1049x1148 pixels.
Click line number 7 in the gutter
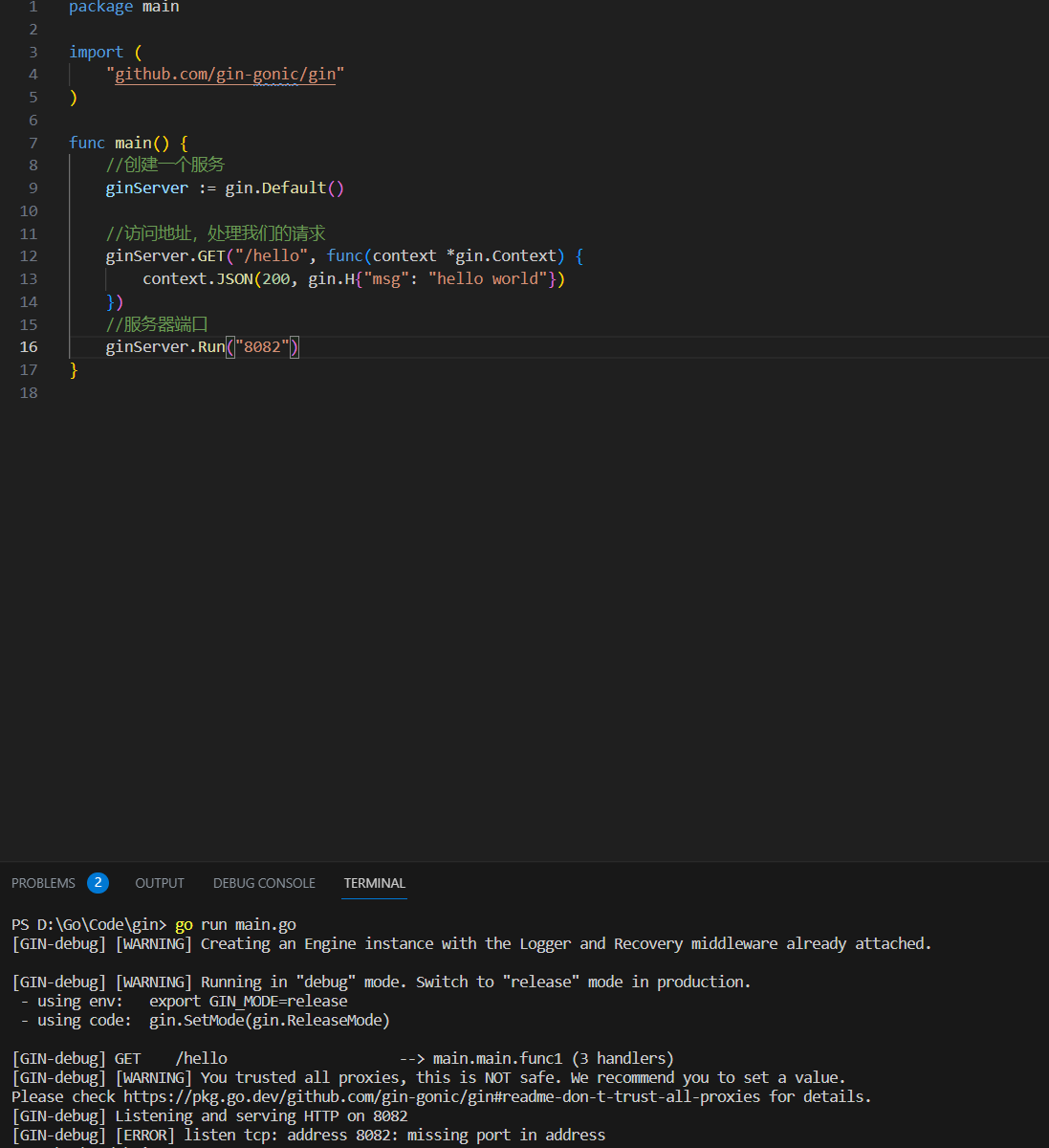pos(33,143)
